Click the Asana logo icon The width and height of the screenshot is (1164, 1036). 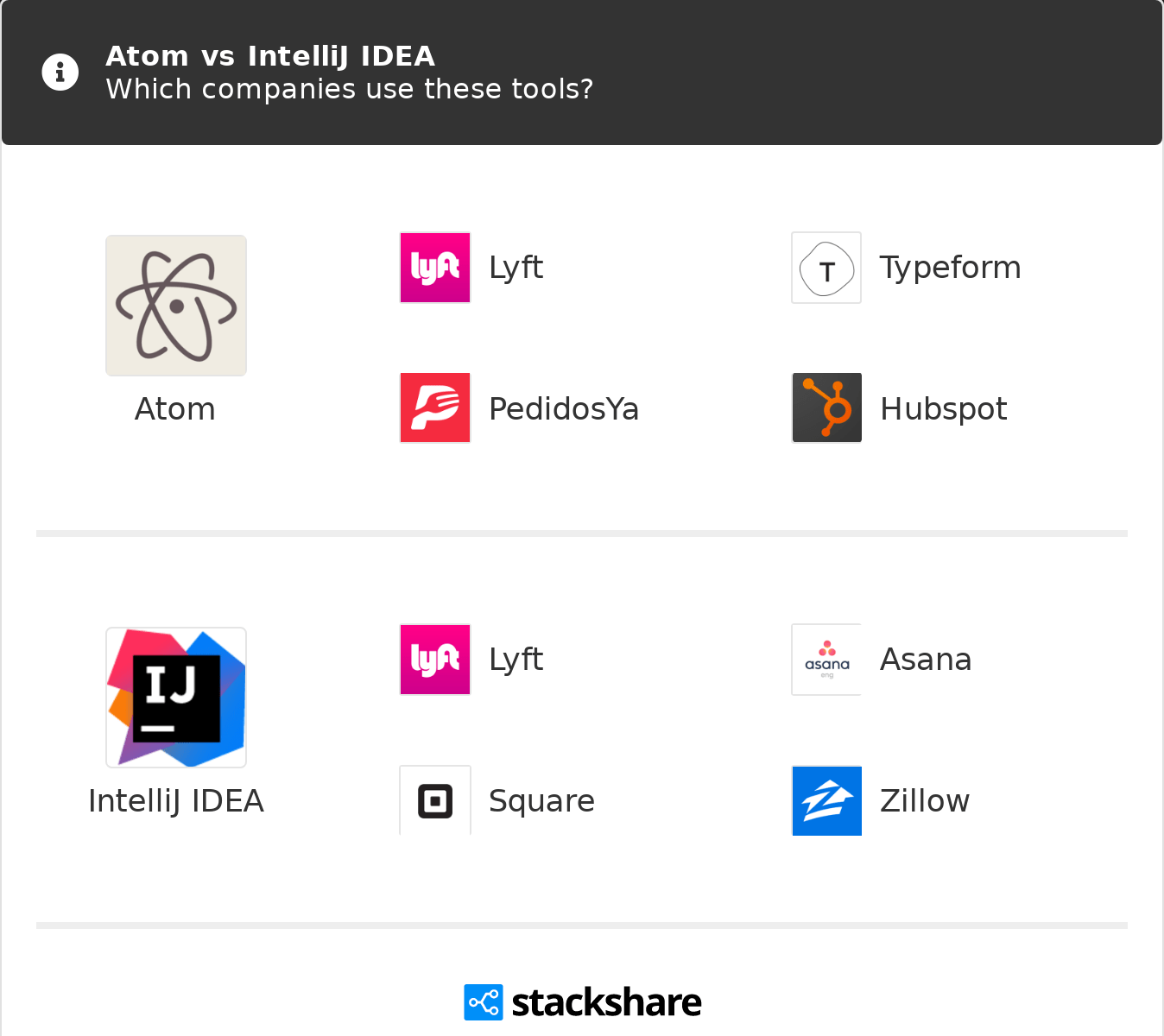826,660
